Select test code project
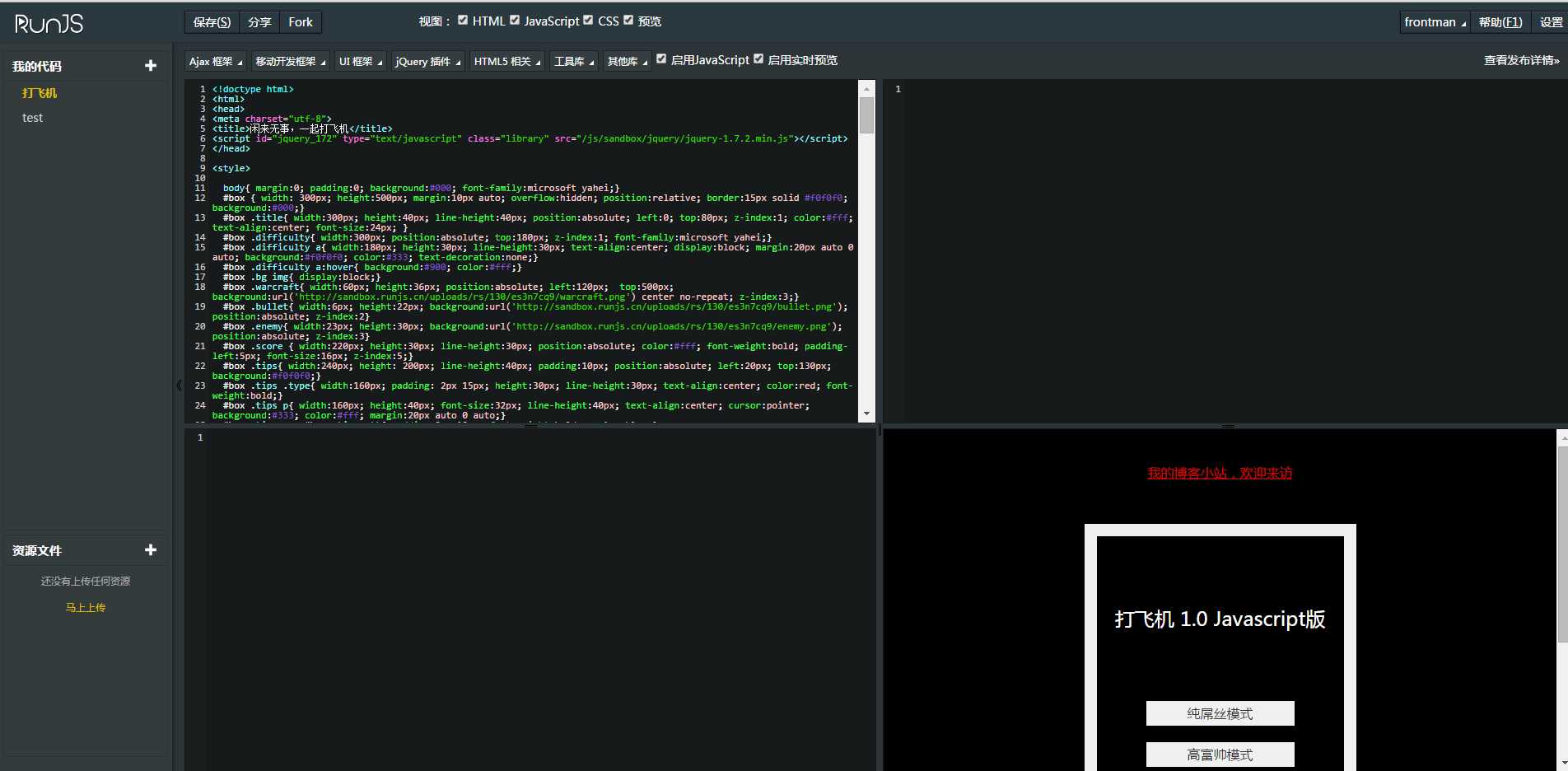This screenshot has width=1568, height=771. [x=32, y=118]
